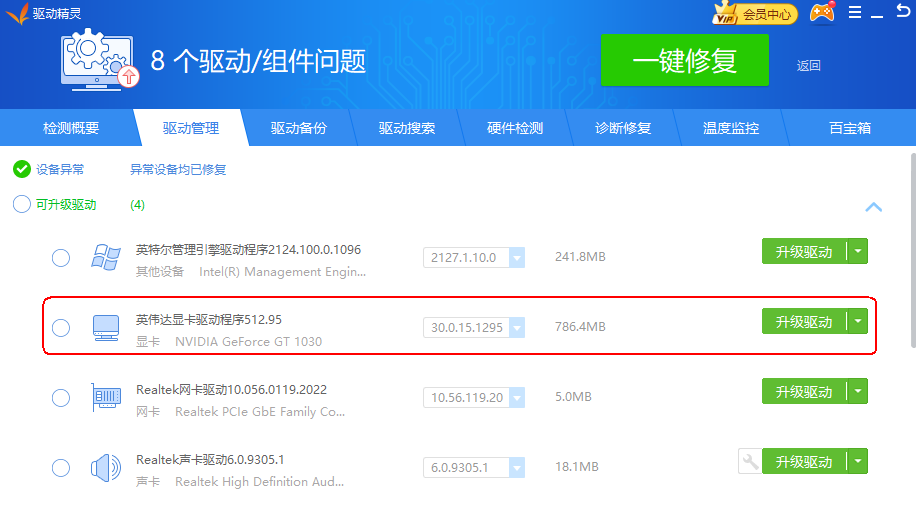
Task: Click the 241.8MB size value
Action: click(580, 256)
